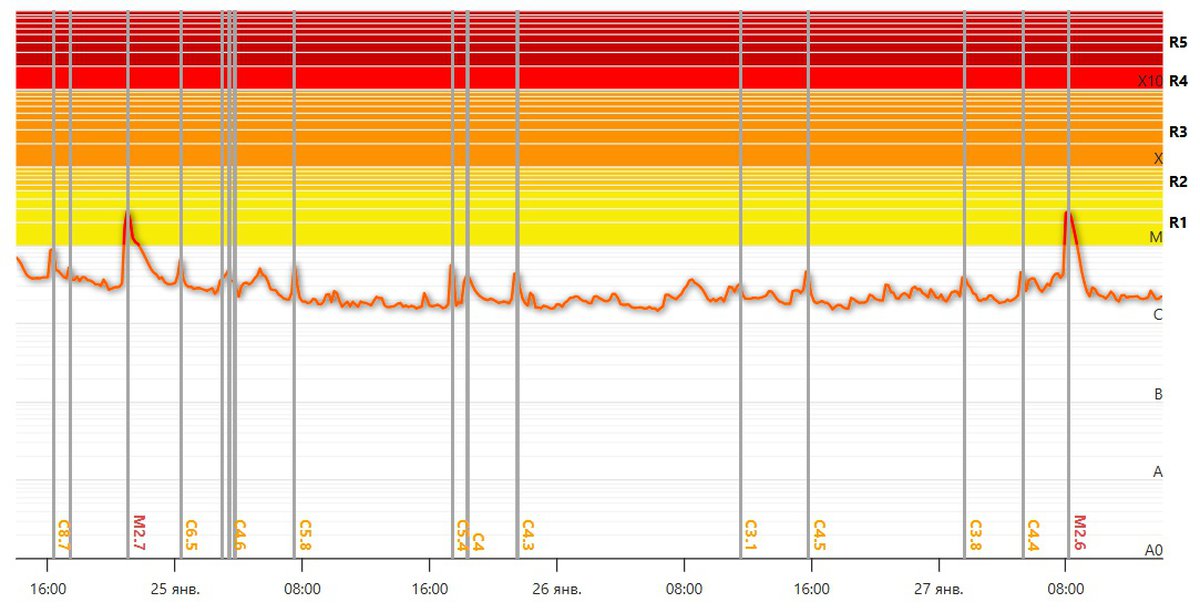Image resolution: width=1200 pixels, height=613 pixels.
Task: Click the C3.1 flare label
Action: [x=751, y=534]
